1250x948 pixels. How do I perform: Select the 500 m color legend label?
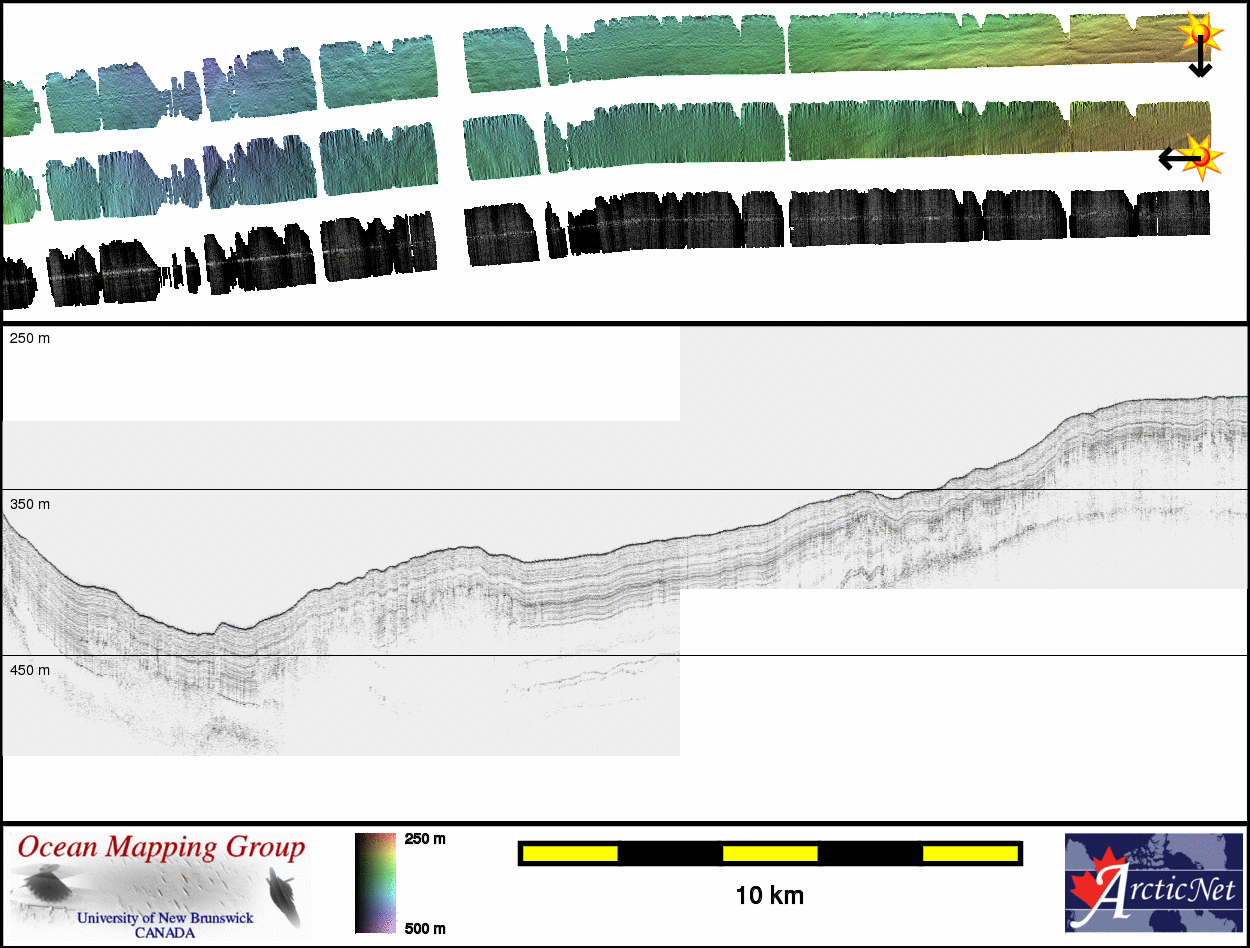[x=425, y=929]
